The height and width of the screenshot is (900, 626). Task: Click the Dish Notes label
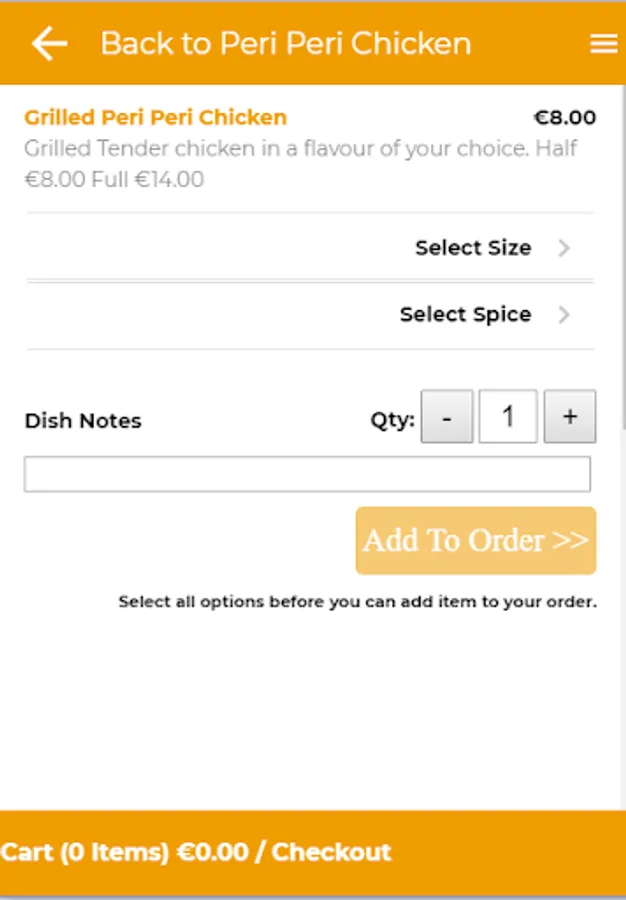tap(83, 421)
